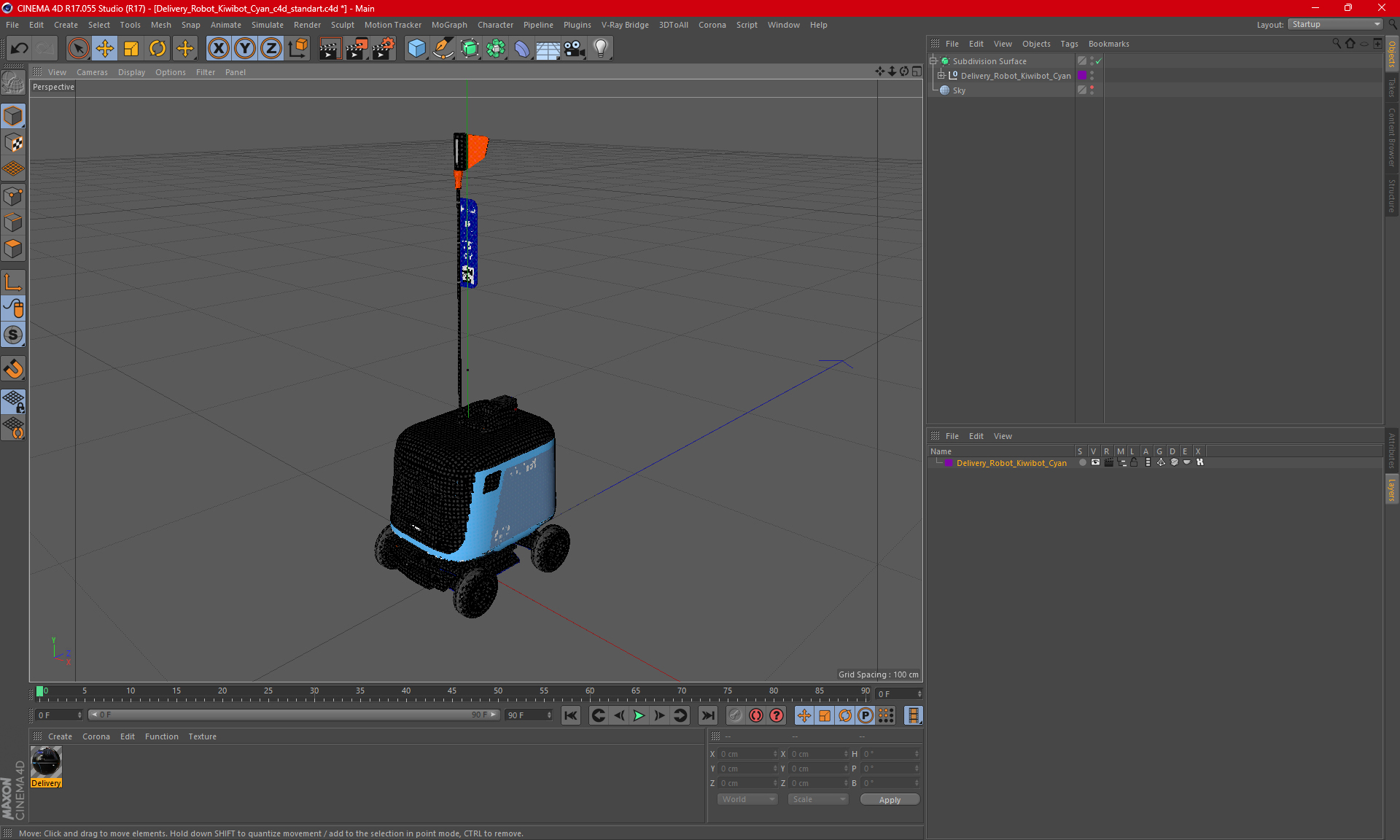Open the Scale dropdown in coordinates
Image resolution: width=1400 pixels, height=840 pixels.
click(x=818, y=799)
